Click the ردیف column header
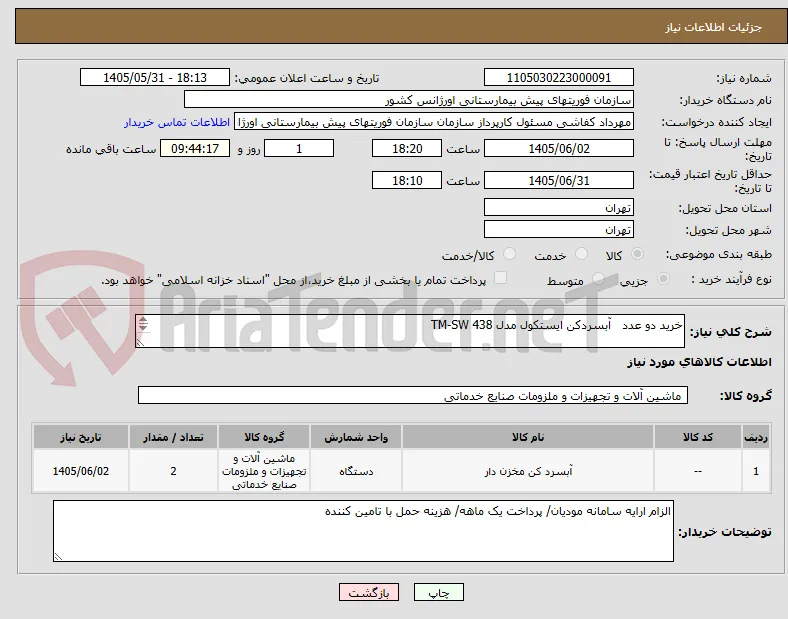Screen dimensions: 788x619 756,437
